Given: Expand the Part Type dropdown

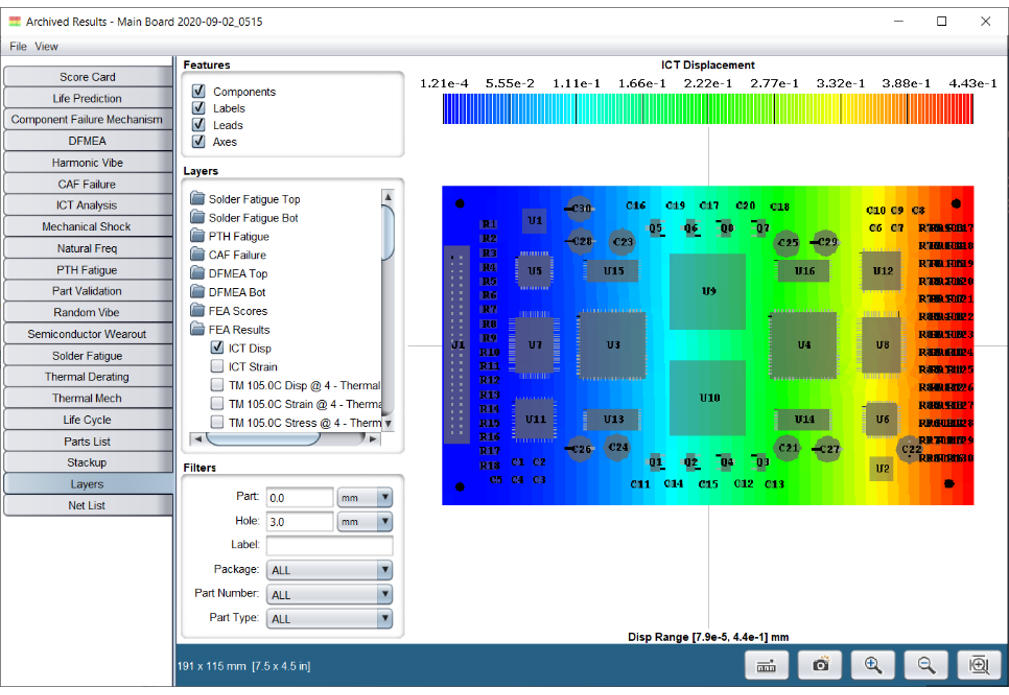Looking at the screenshot, I should [x=329, y=619].
